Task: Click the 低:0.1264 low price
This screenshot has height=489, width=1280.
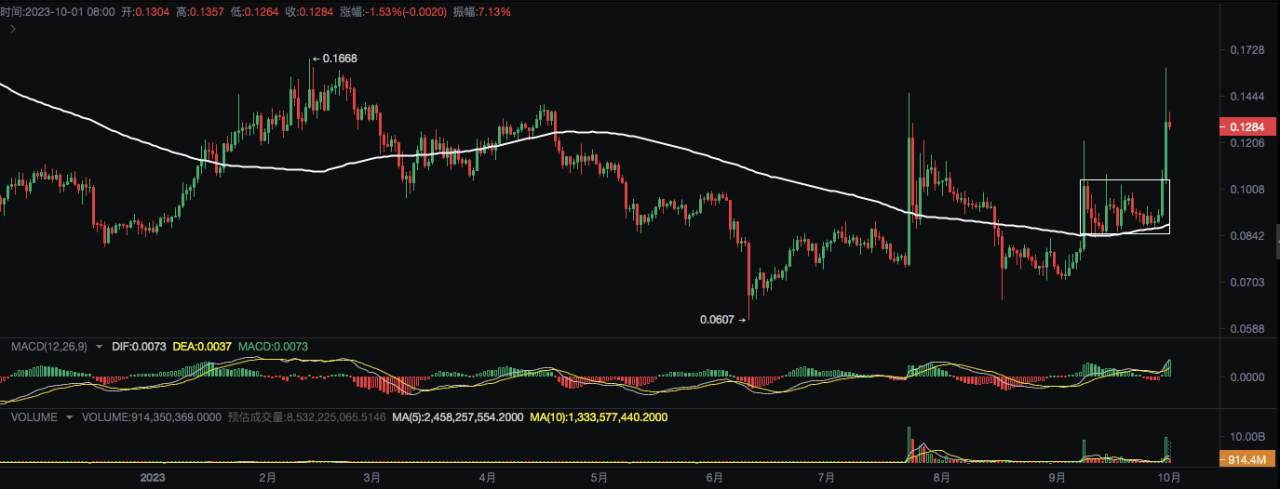Action: [254, 12]
